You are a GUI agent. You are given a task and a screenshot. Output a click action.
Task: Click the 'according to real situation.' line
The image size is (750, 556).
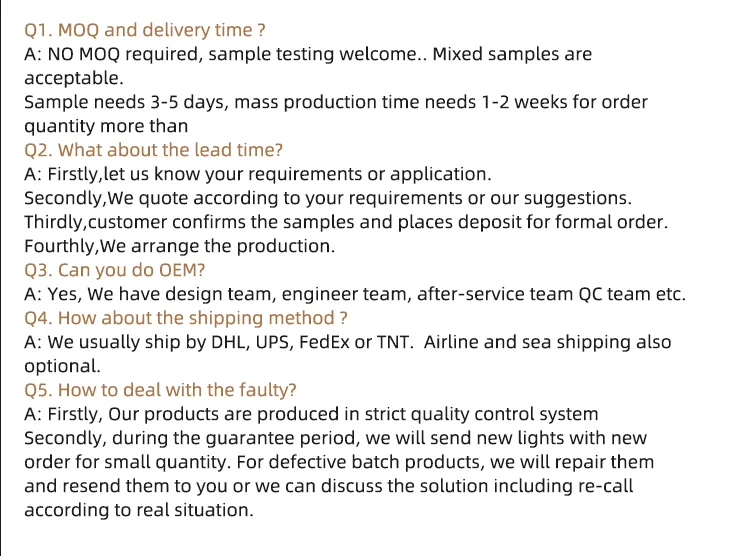[x=139, y=510]
